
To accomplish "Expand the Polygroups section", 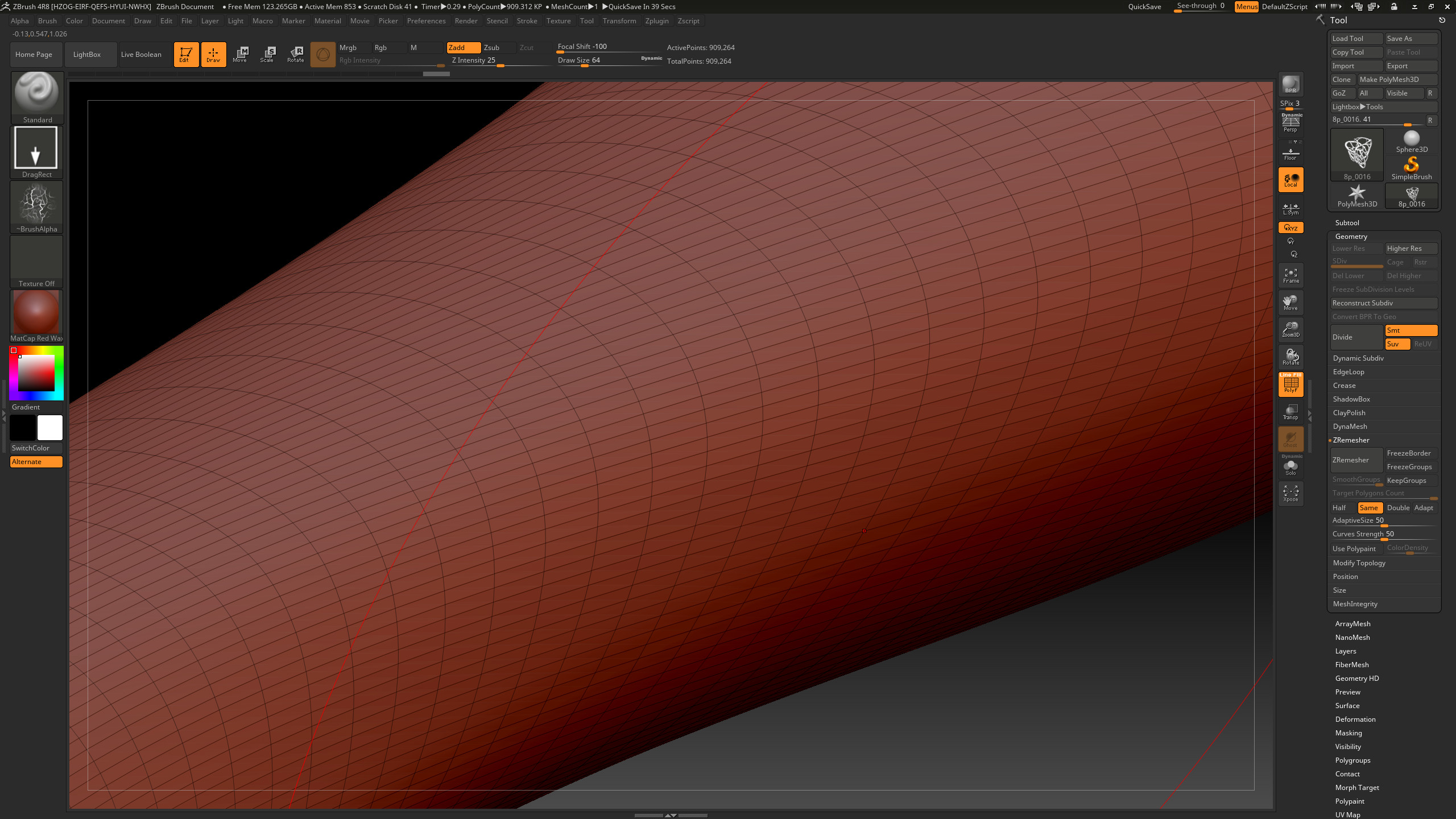I will pos(1352,760).
